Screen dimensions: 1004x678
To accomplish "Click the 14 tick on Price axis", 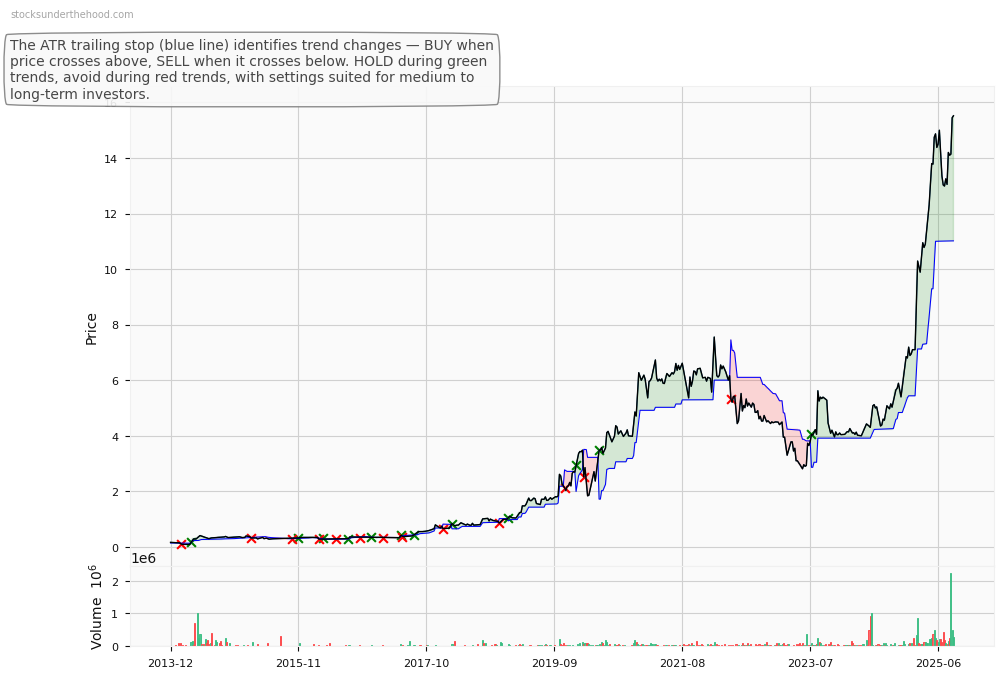I will coord(110,159).
